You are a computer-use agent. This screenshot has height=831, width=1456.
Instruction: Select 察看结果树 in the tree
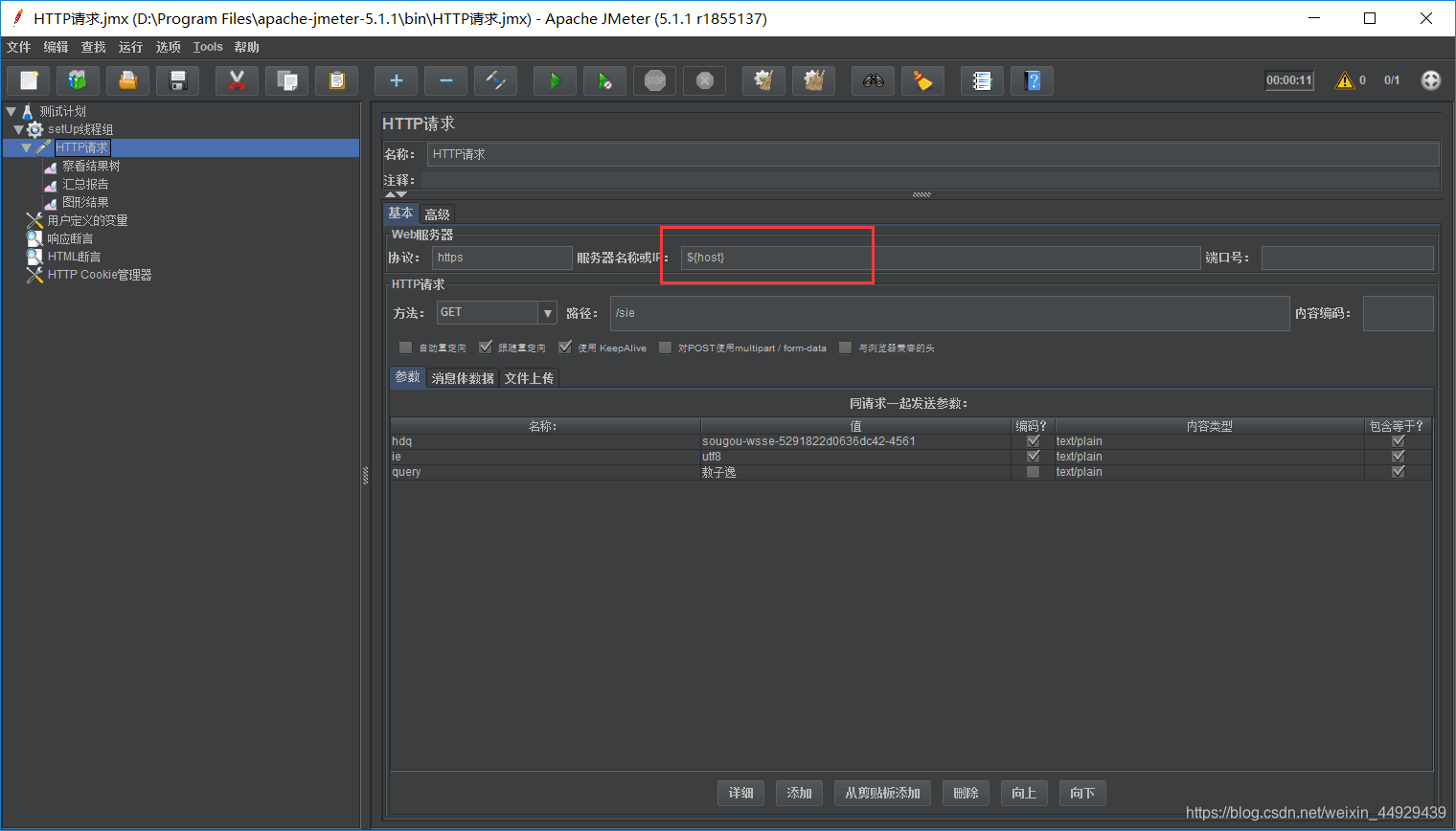[91, 166]
